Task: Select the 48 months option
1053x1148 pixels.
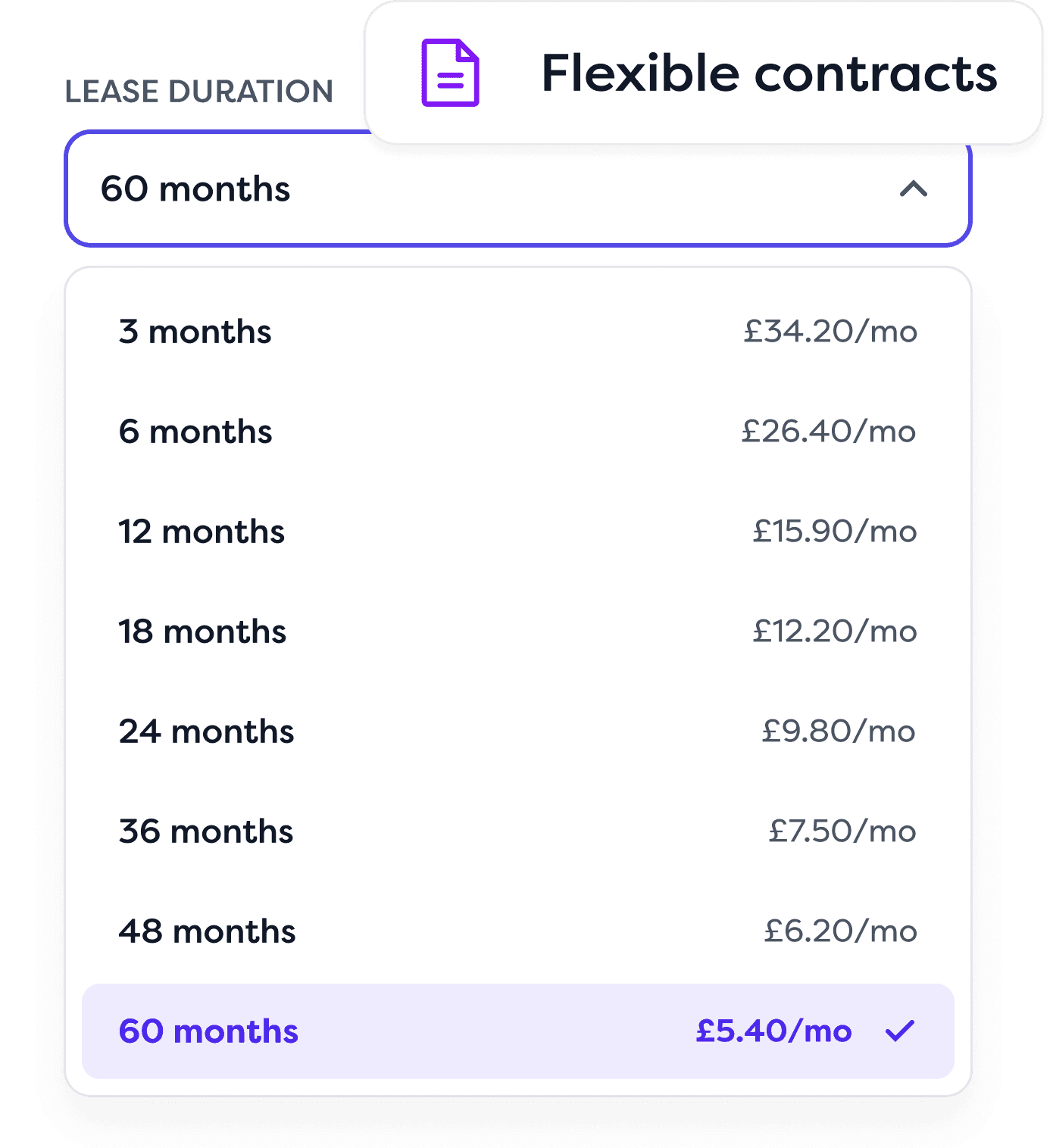Action: coord(518,931)
